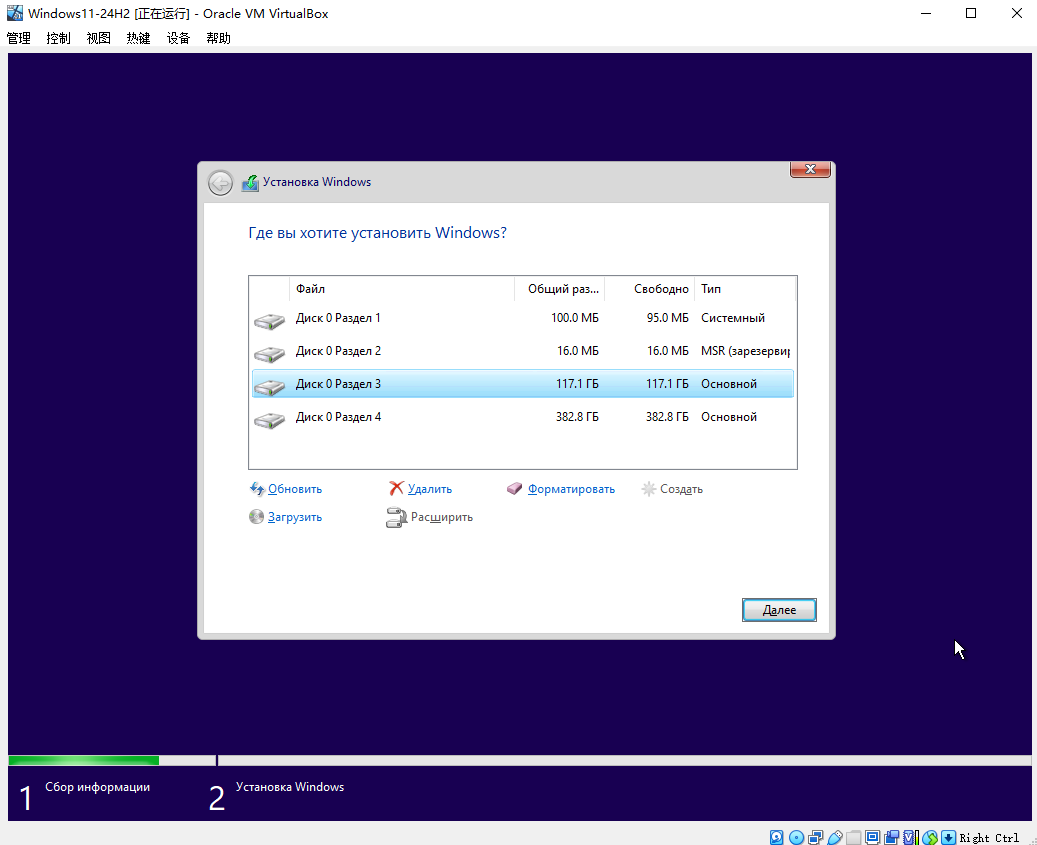Click the drive icon for Диск 0 Раздел 2
The width and height of the screenshot is (1037, 845).
coord(269,354)
